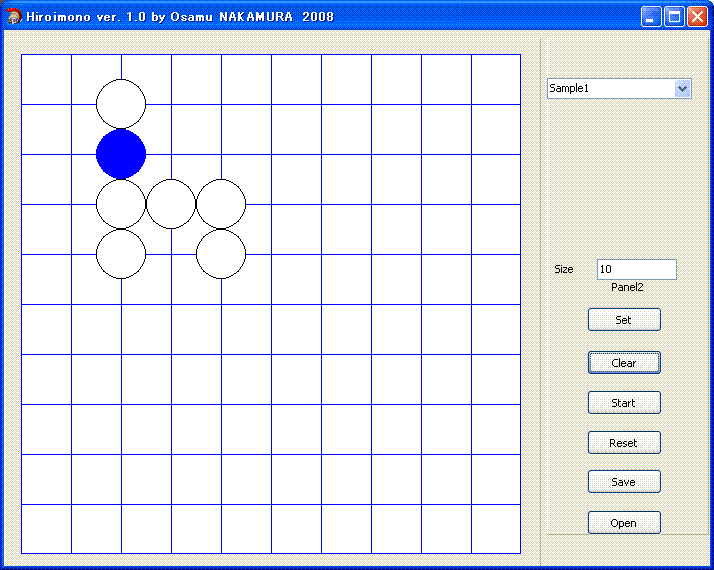Click the white stone directly below blue stone

[x=121, y=204]
